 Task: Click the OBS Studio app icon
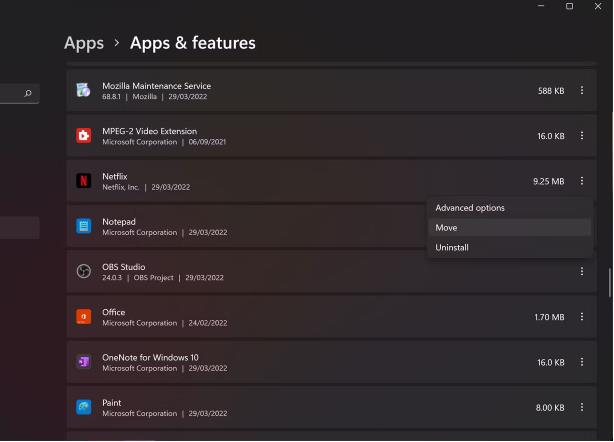(83, 271)
